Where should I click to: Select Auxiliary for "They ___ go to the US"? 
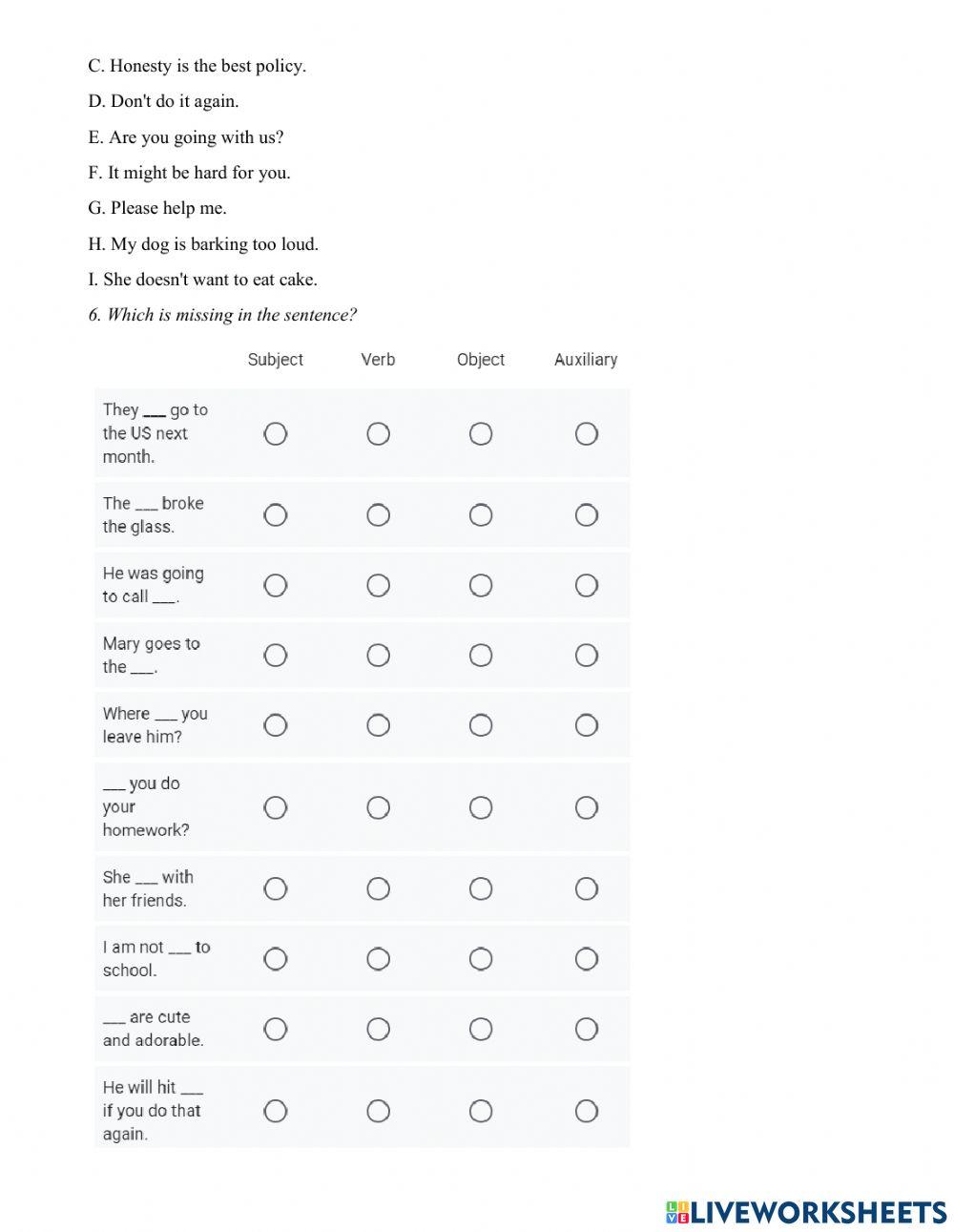point(586,434)
